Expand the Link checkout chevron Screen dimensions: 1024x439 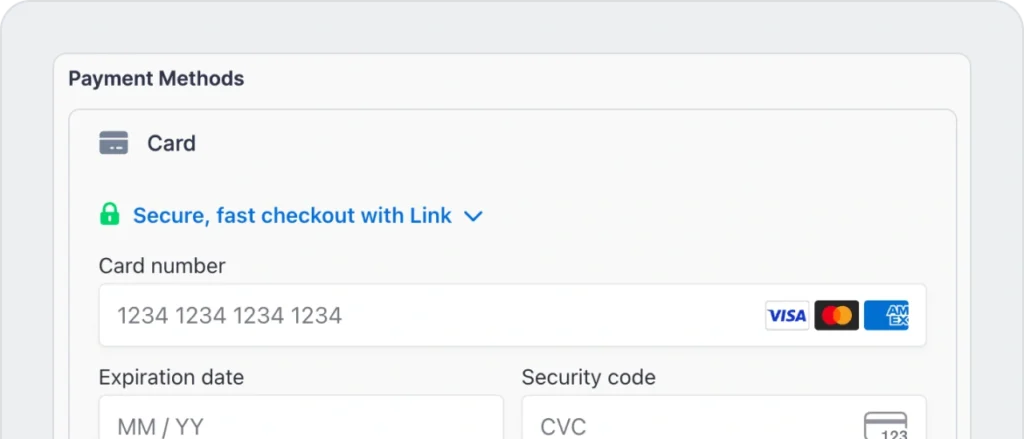474,216
